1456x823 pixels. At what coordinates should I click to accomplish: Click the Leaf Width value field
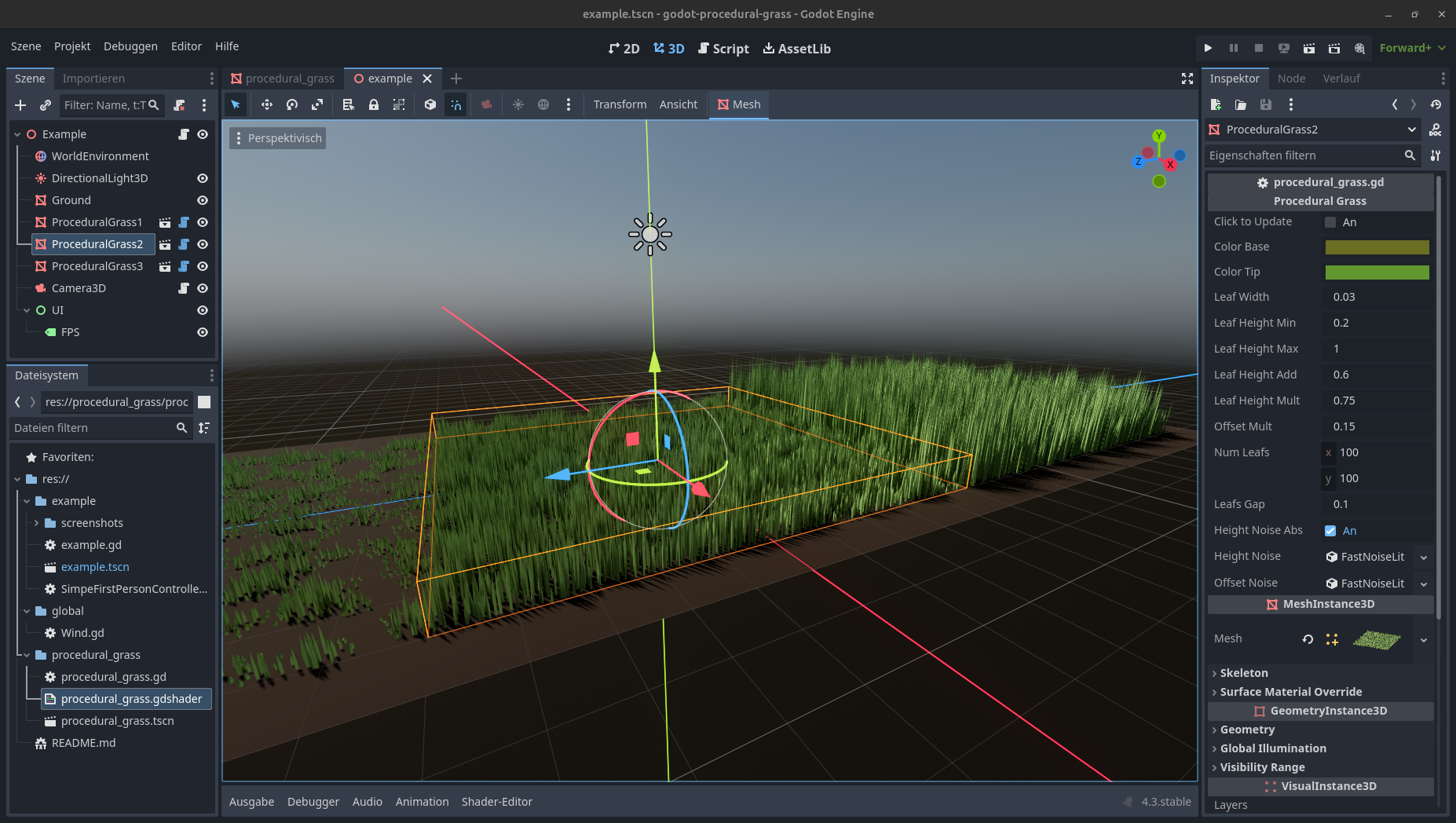click(x=1377, y=297)
